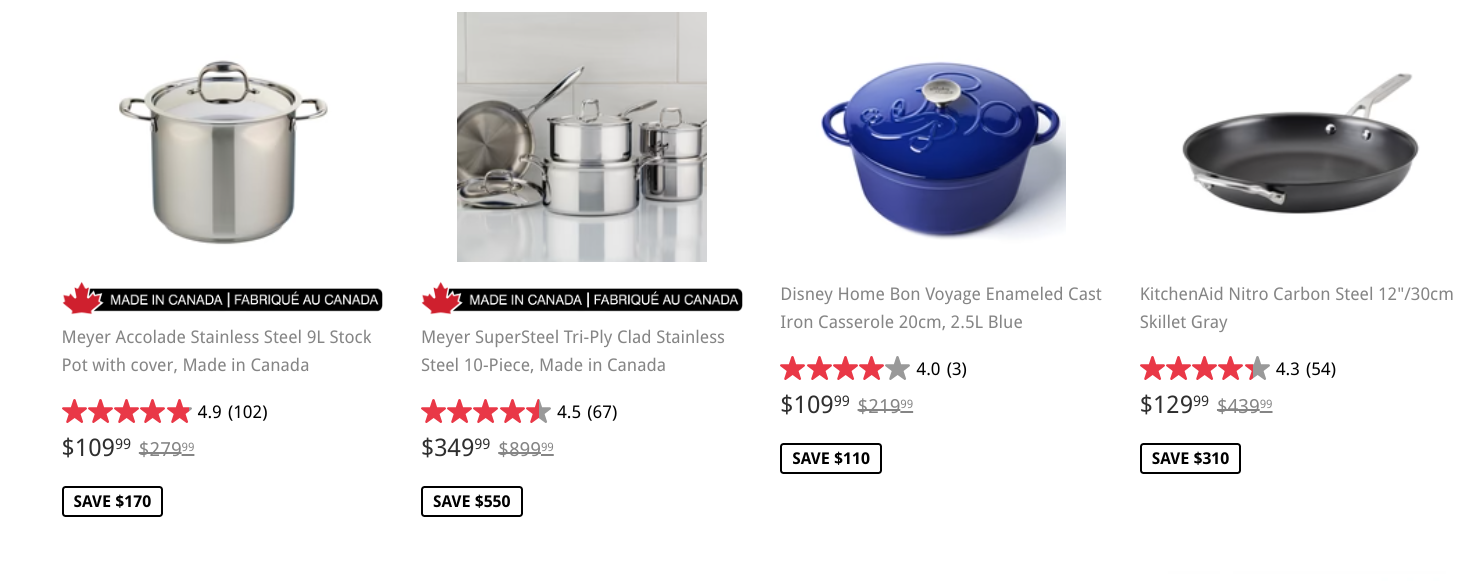Open the 102 reviews count
The height and width of the screenshot is (581, 1472).
pos(248,411)
